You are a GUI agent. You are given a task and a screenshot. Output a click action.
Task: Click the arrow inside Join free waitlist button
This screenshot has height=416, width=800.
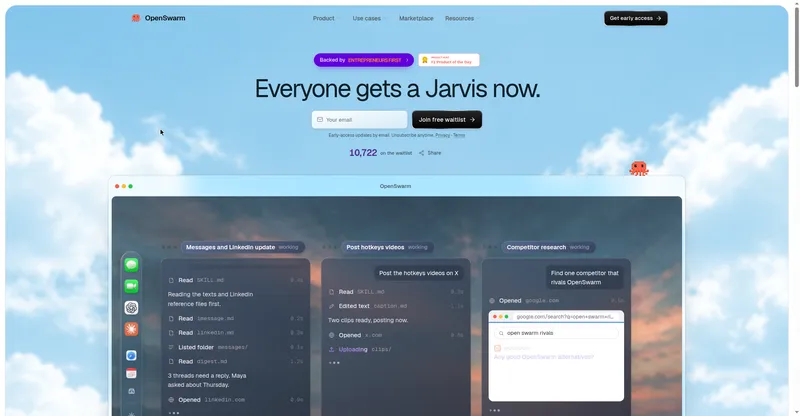(x=472, y=119)
